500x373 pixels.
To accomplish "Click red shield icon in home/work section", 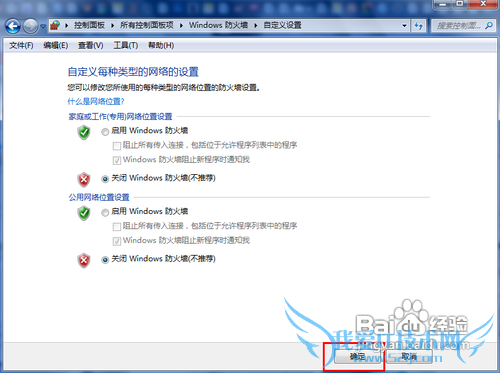I will pyautogui.click(x=84, y=180).
